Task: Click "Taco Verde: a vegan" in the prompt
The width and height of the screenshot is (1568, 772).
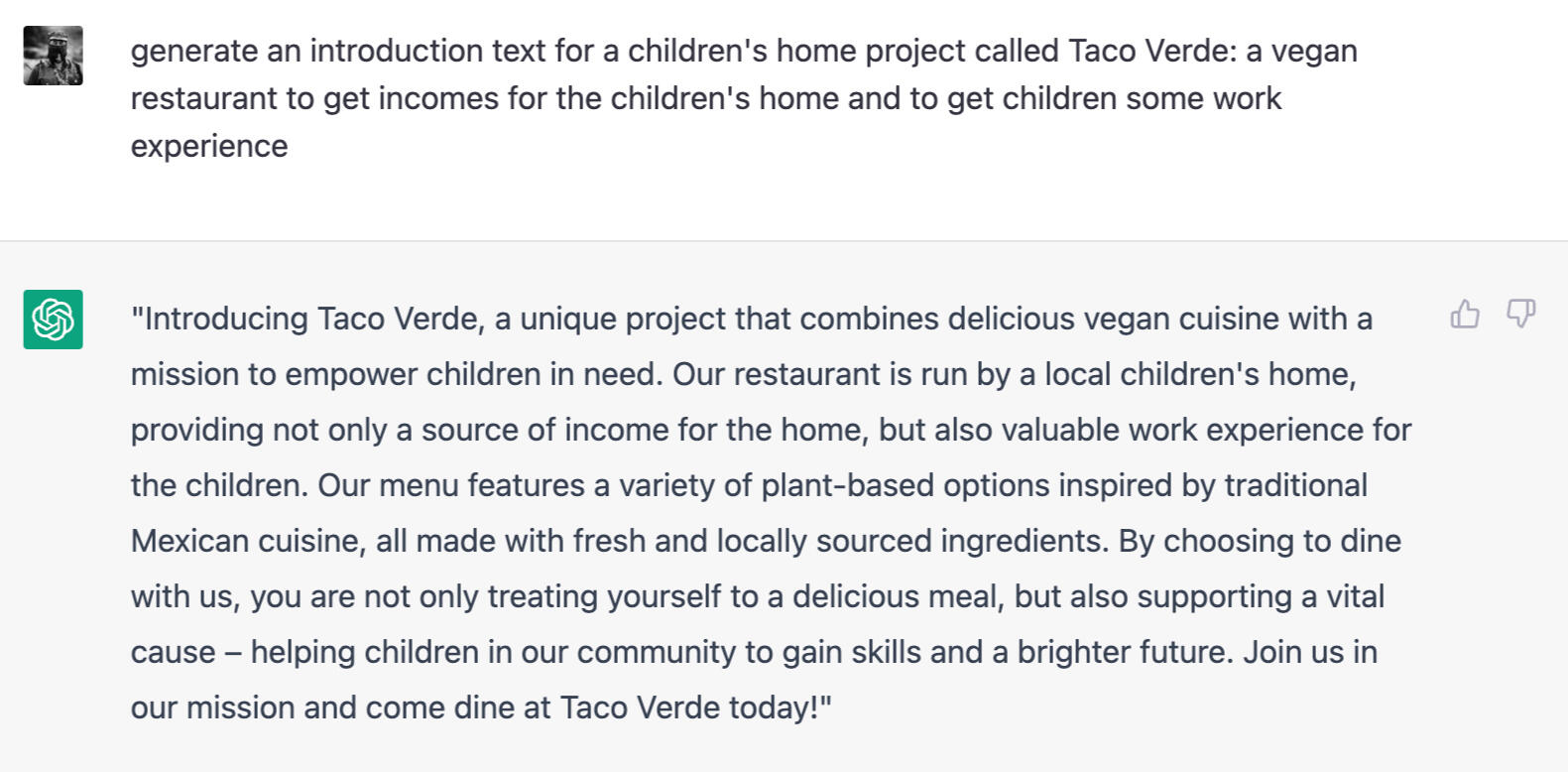Action: [1212, 51]
